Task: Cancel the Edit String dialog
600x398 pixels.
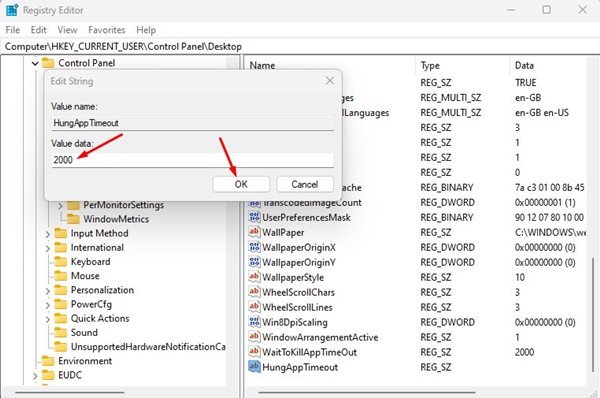Action: (305, 184)
